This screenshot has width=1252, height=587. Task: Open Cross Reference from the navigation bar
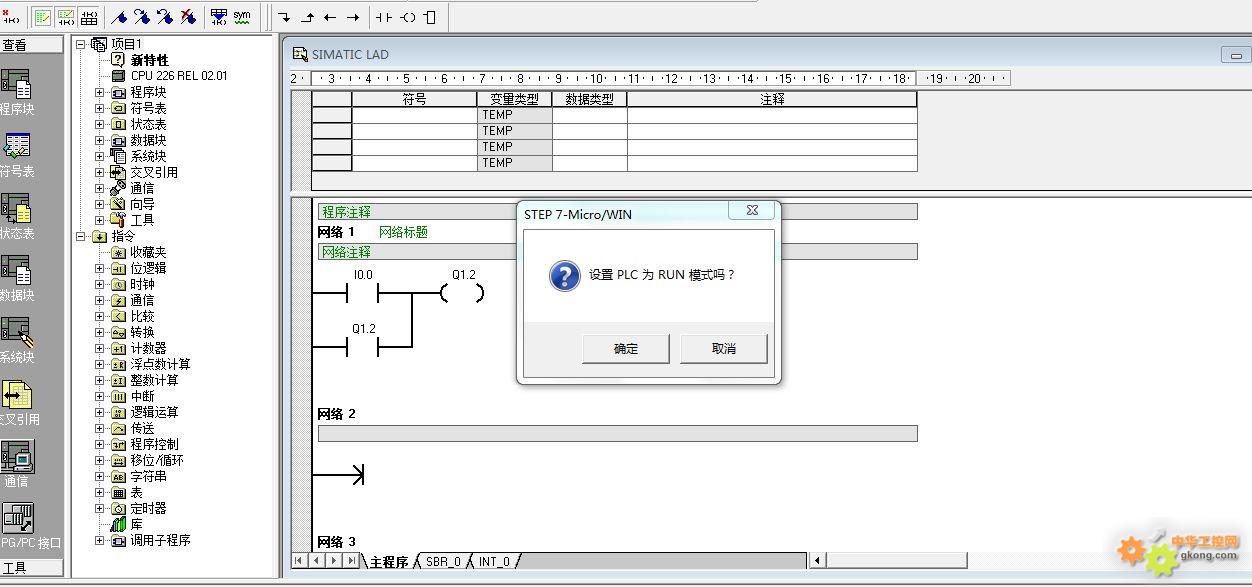pyautogui.click(x=18, y=402)
